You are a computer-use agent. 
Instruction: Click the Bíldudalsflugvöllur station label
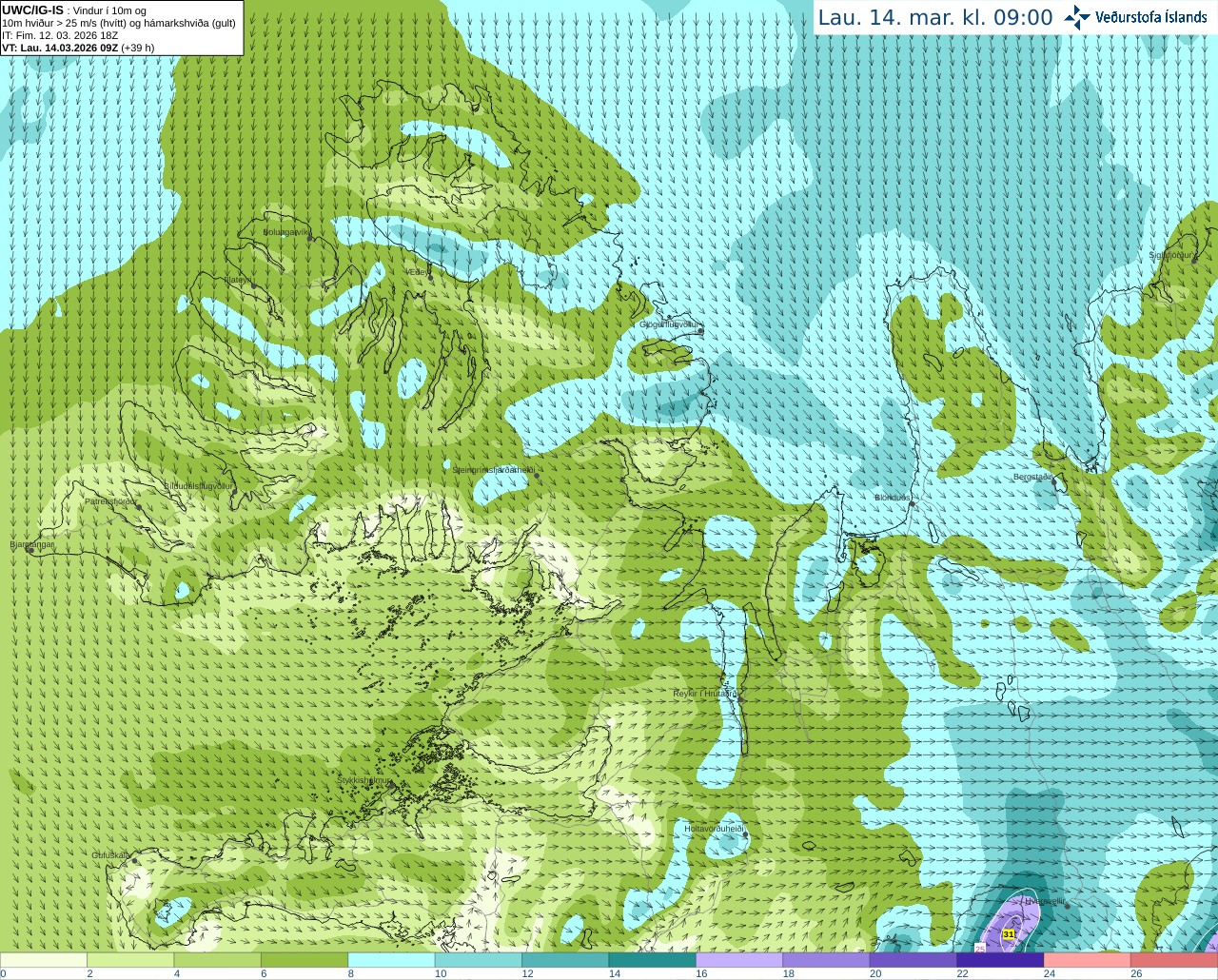pyautogui.click(x=198, y=485)
